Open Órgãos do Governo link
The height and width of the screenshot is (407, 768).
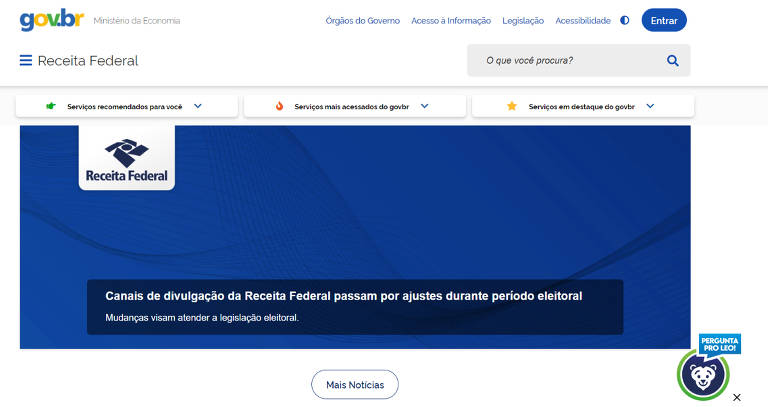(x=362, y=21)
